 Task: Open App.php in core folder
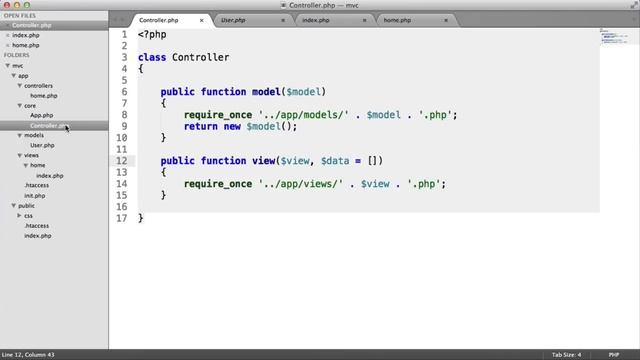42,116
